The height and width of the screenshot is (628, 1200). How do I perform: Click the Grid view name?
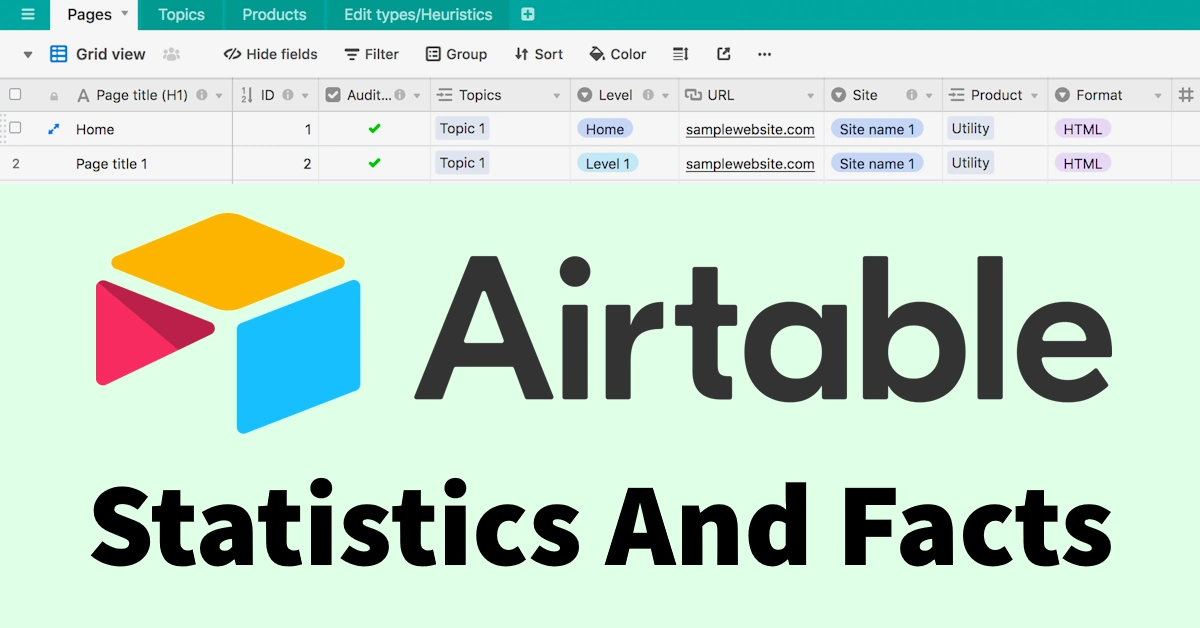tap(111, 54)
